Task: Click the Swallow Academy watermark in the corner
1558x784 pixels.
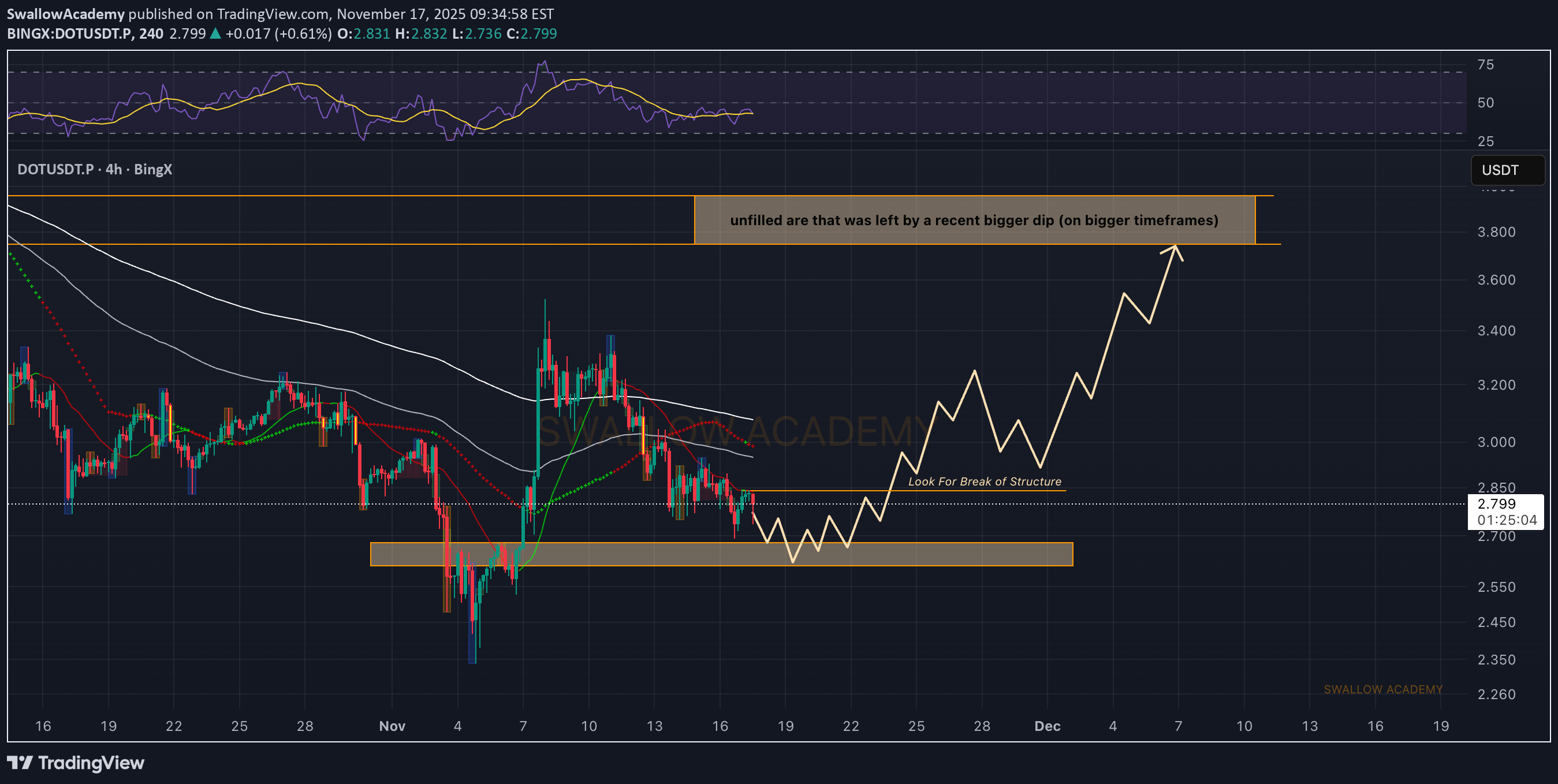Action: (x=1382, y=689)
